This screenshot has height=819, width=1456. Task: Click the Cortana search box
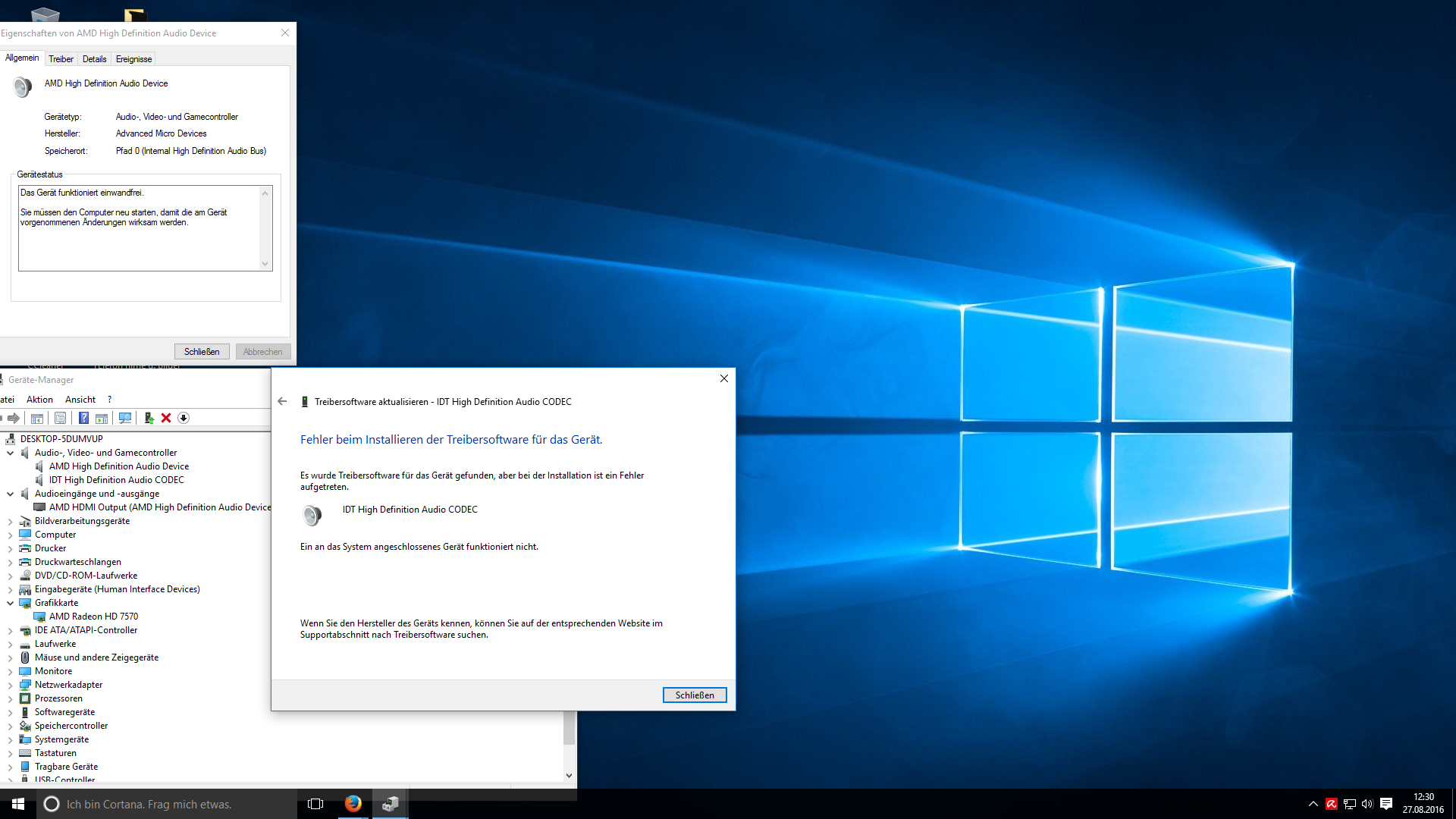coord(167,804)
